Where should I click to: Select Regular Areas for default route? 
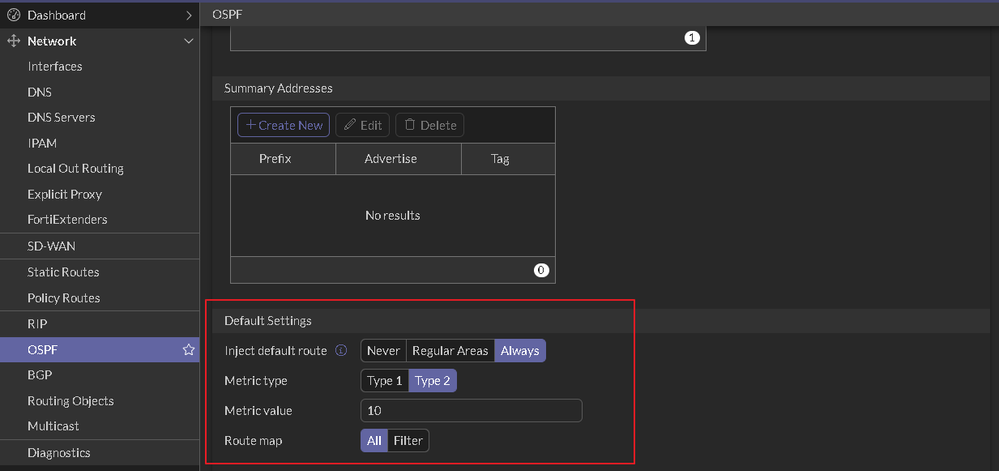[x=450, y=351]
